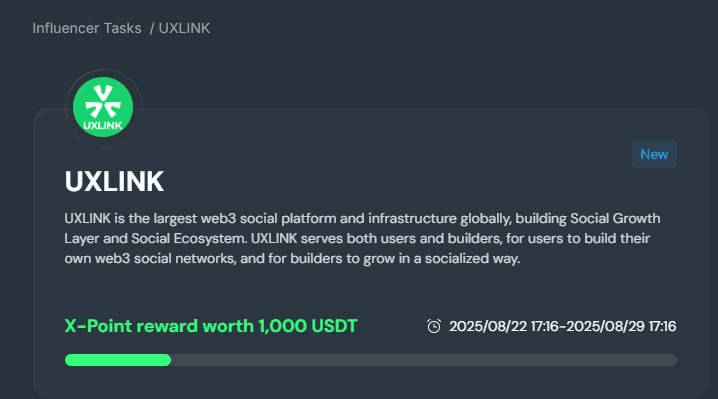The height and width of the screenshot is (399, 718).
Task: Click the slash separator in the breadcrumb
Action: [152, 28]
